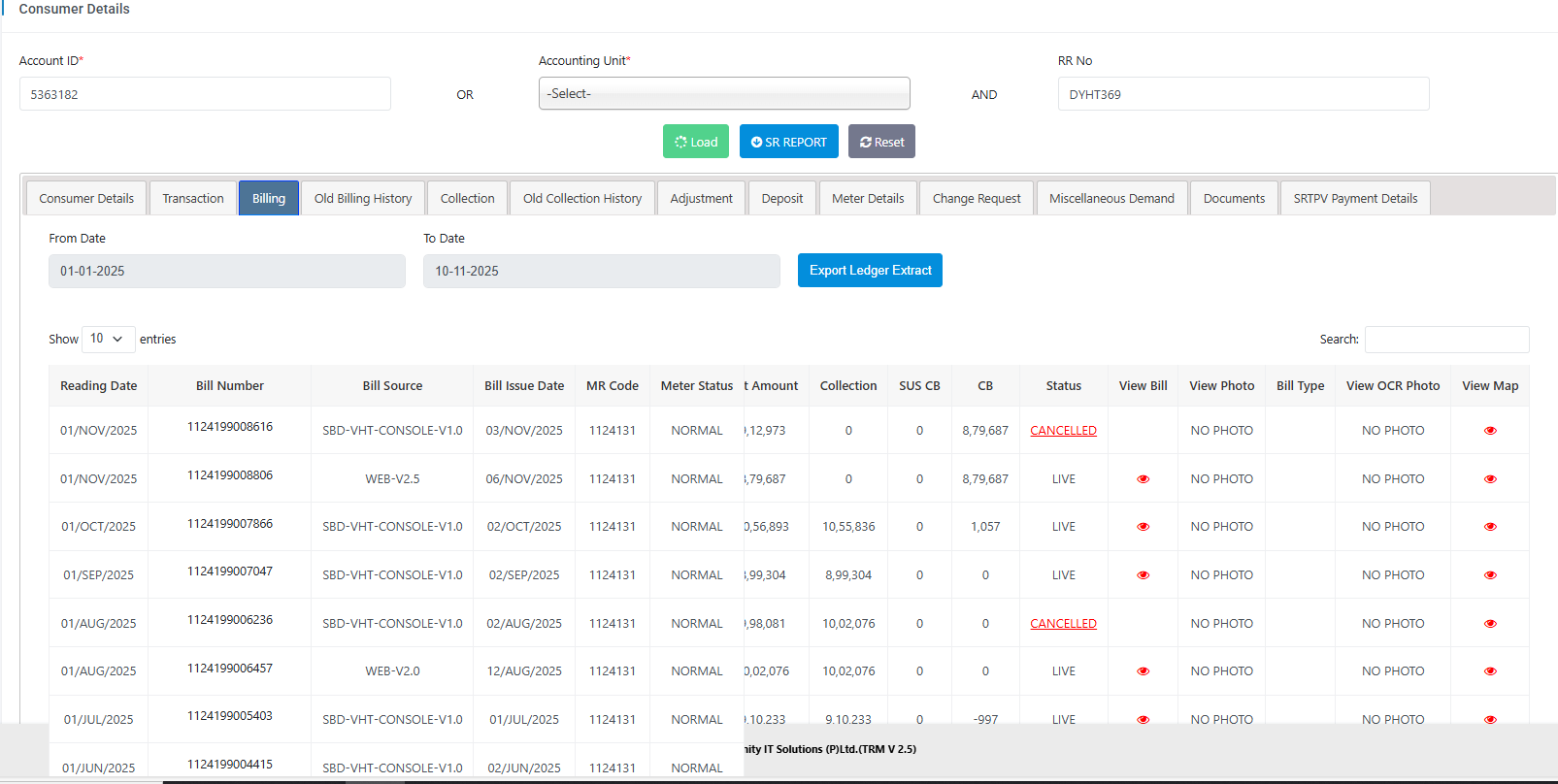Open View Map icon for bill 1124199007866
Screen dimensions: 1558x784
[x=1490, y=527]
